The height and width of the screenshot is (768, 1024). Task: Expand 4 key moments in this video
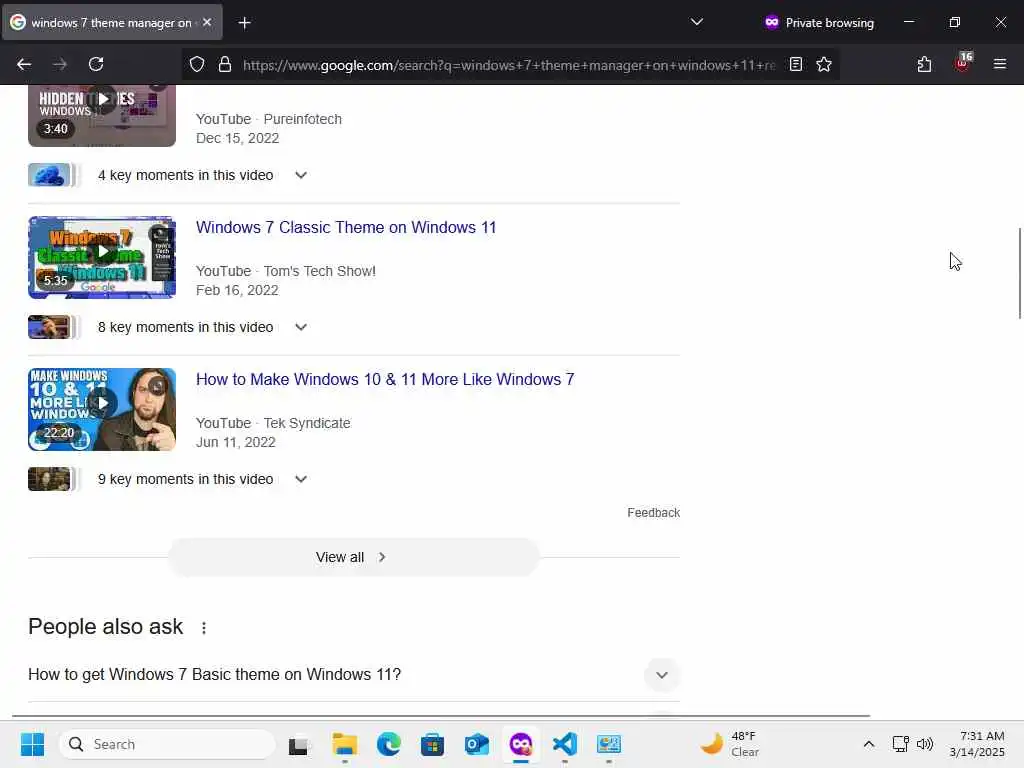tap(301, 175)
